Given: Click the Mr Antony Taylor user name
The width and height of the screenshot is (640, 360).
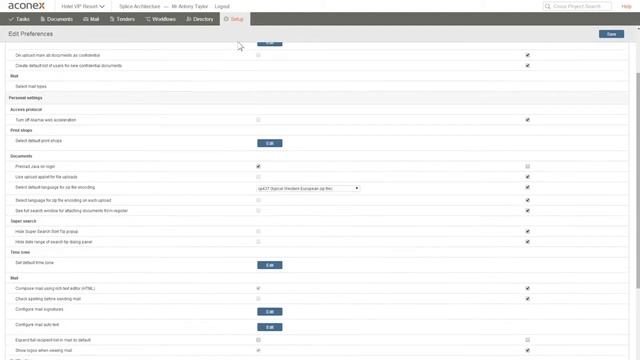Looking at the screenshot, I should (x=190, y=7).
